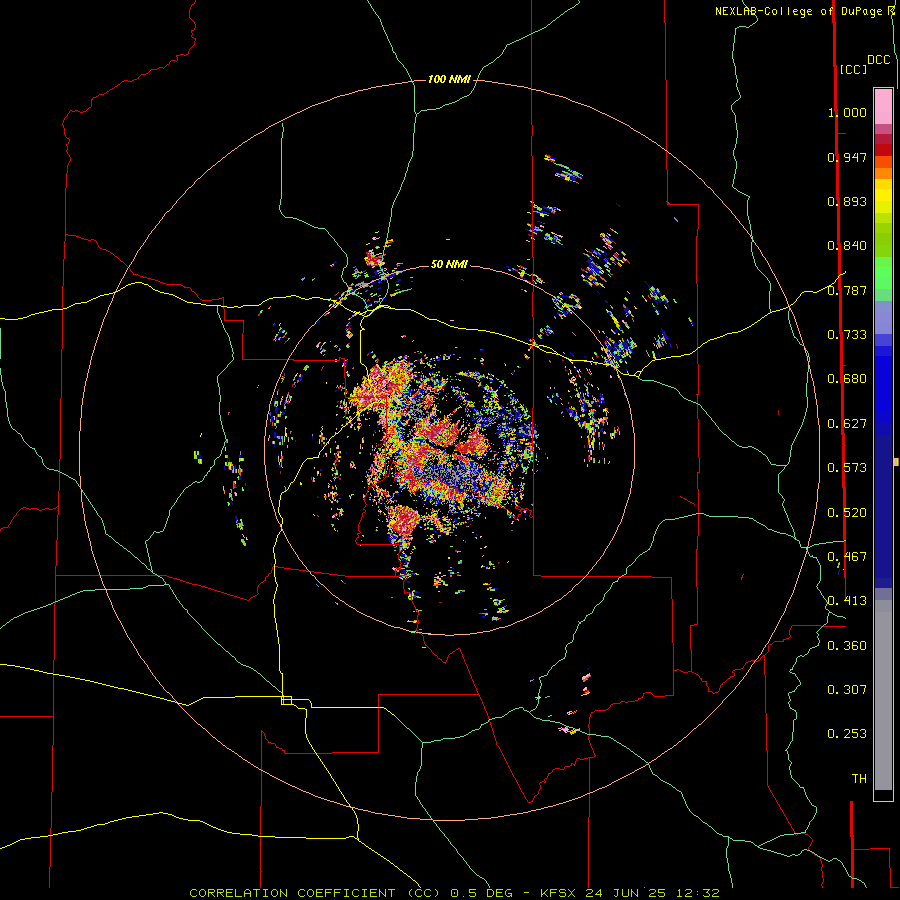Screen dimensions: 900x900
Task: Click the DCC label above the color bar
Action: click(x=879, y=60)
